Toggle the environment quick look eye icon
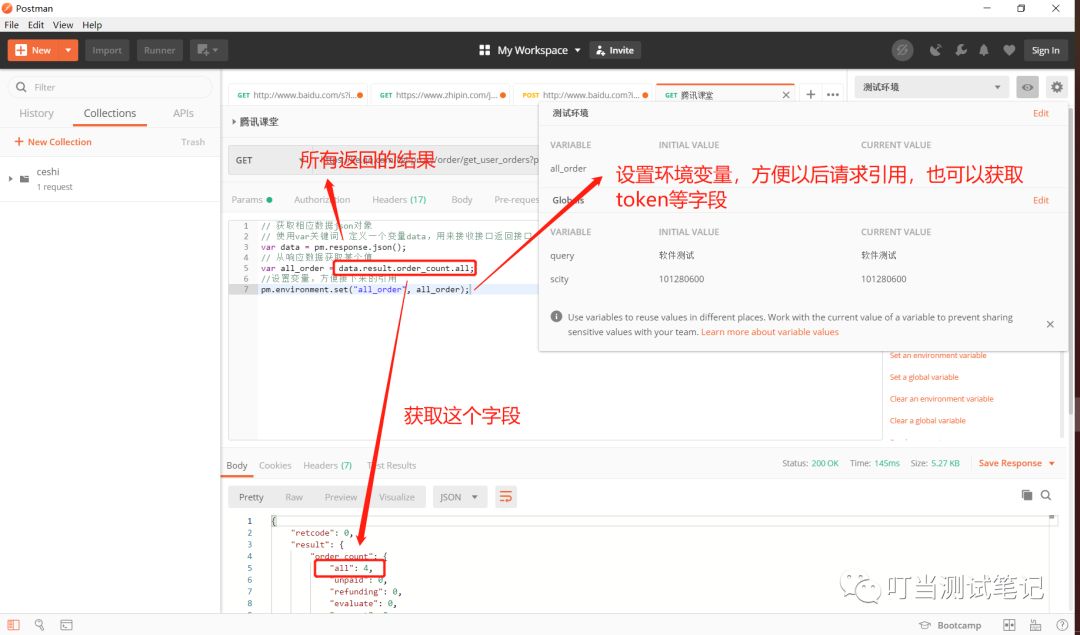1080x635 pixels. point(1028,87)
